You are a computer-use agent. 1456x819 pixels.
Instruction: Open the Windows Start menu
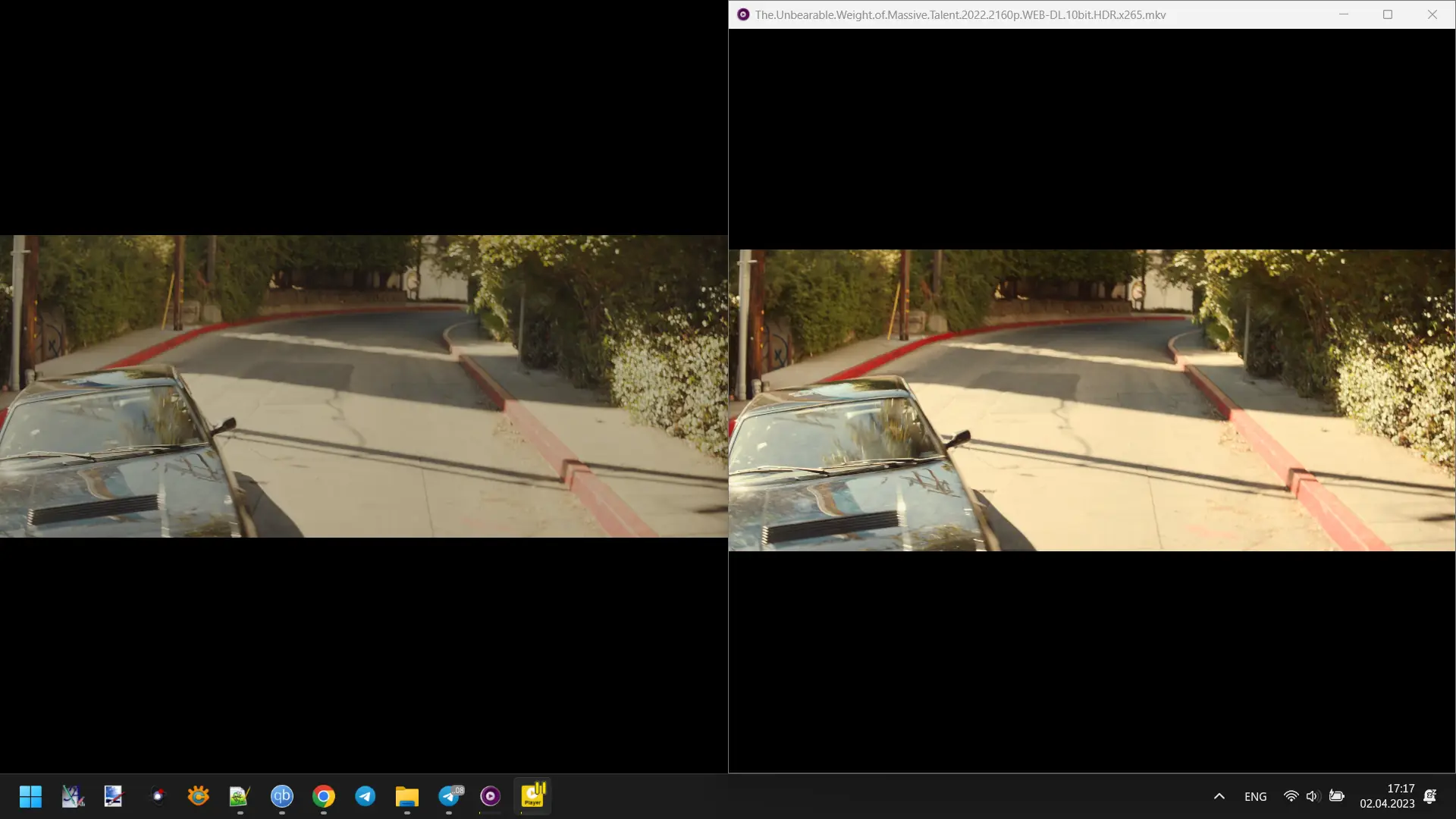pos(30,796)
